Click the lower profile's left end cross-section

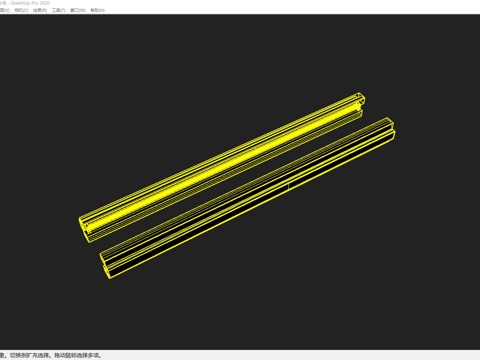tap(106, 266)
